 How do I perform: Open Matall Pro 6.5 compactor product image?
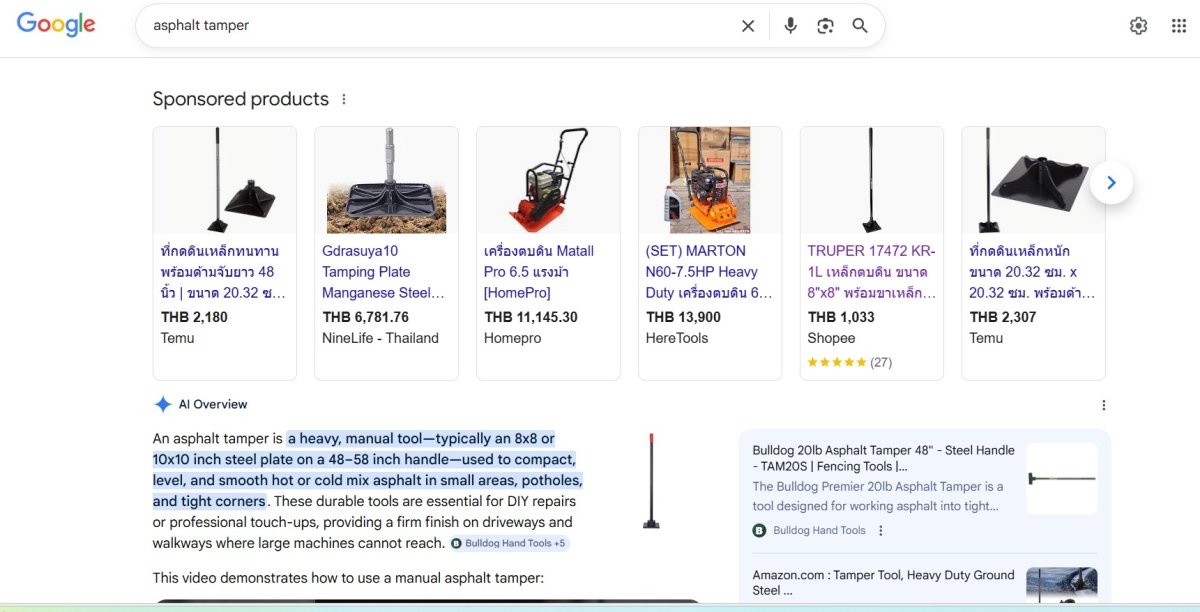(549, 180)
